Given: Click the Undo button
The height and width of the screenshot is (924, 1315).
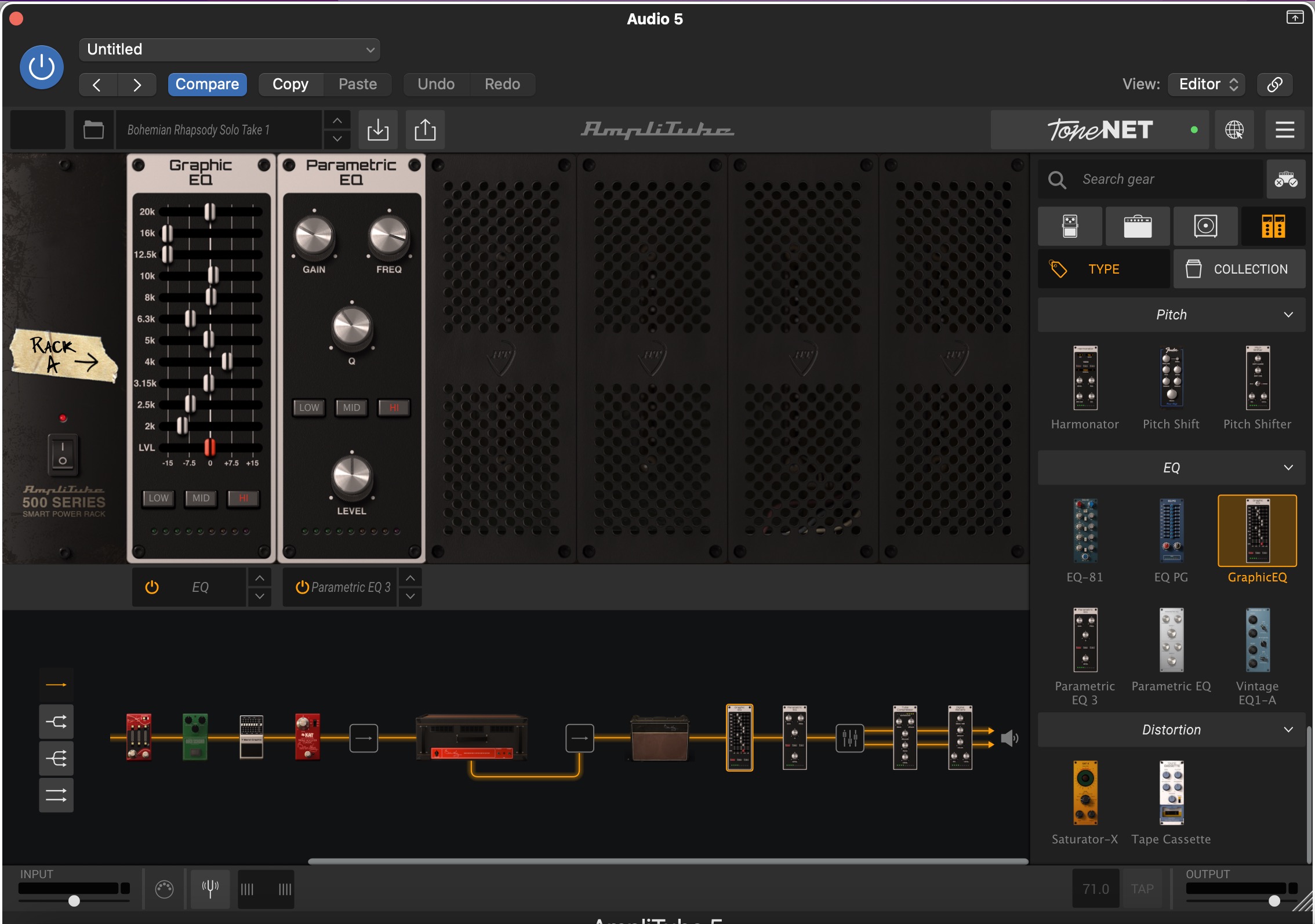Looking at the screenshot, I should pos(436,85).
